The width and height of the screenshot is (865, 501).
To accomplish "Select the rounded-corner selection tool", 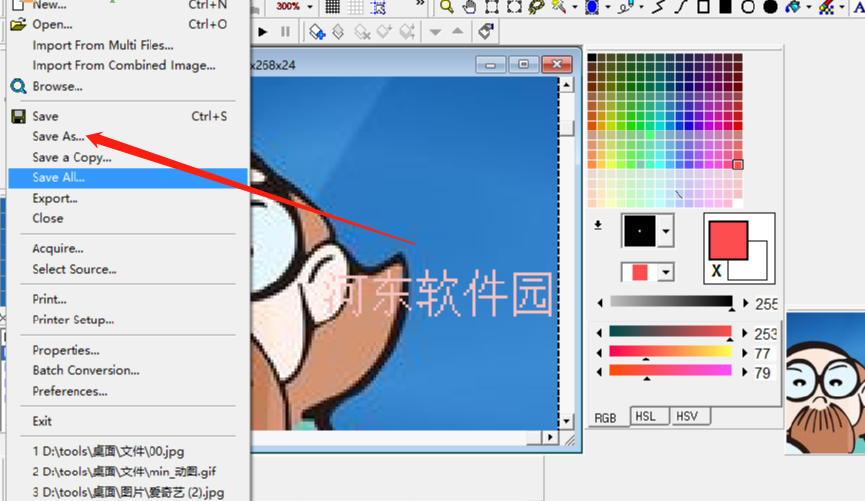I will pos(514,7).
